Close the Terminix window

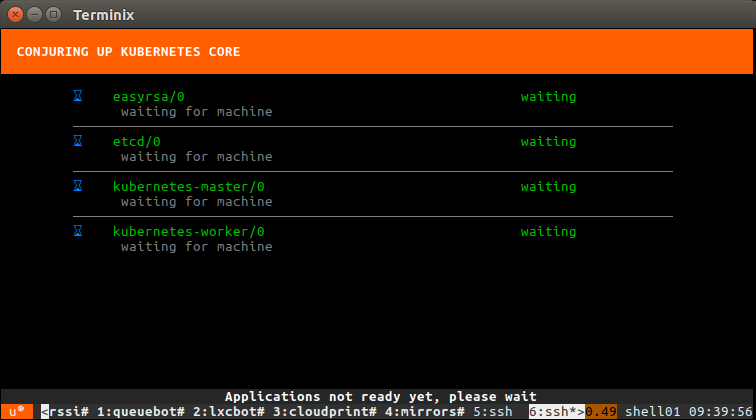click(15, 14)
